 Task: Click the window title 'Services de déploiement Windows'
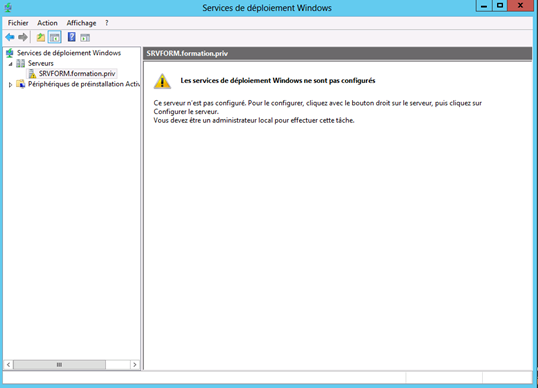[267, 8]
